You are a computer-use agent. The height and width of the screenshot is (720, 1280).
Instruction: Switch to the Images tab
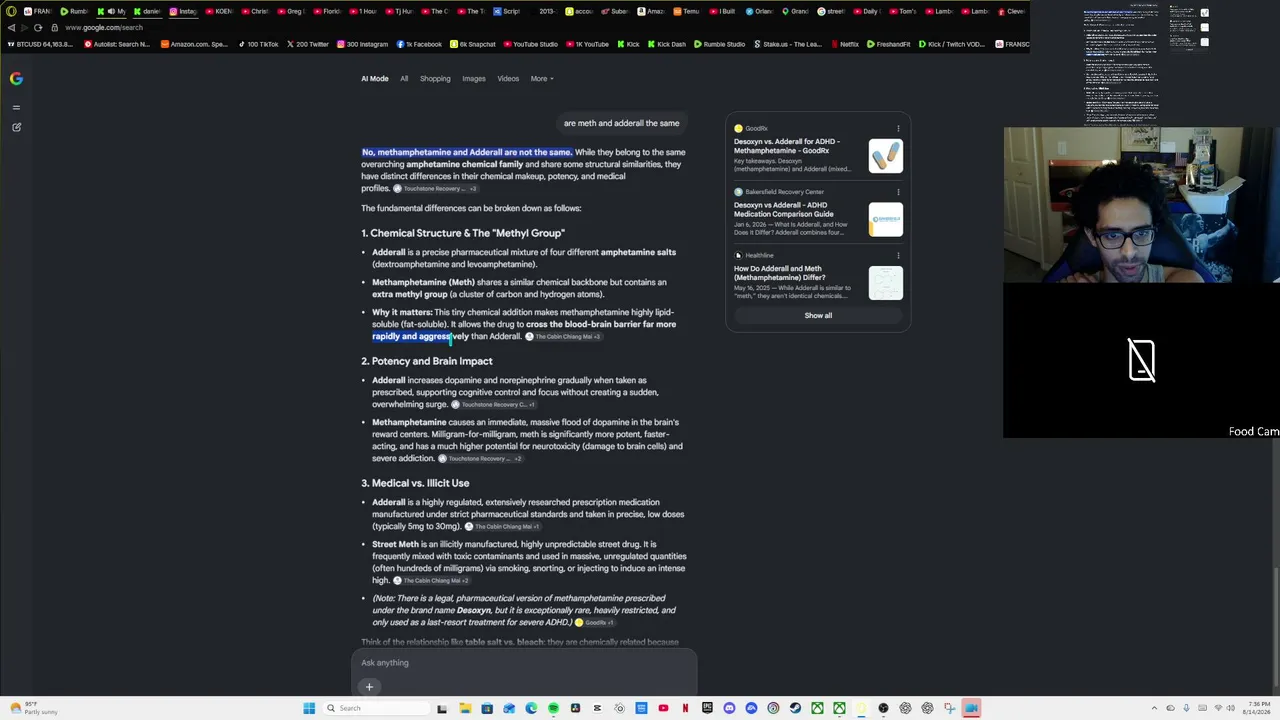(x=473, y=78)
